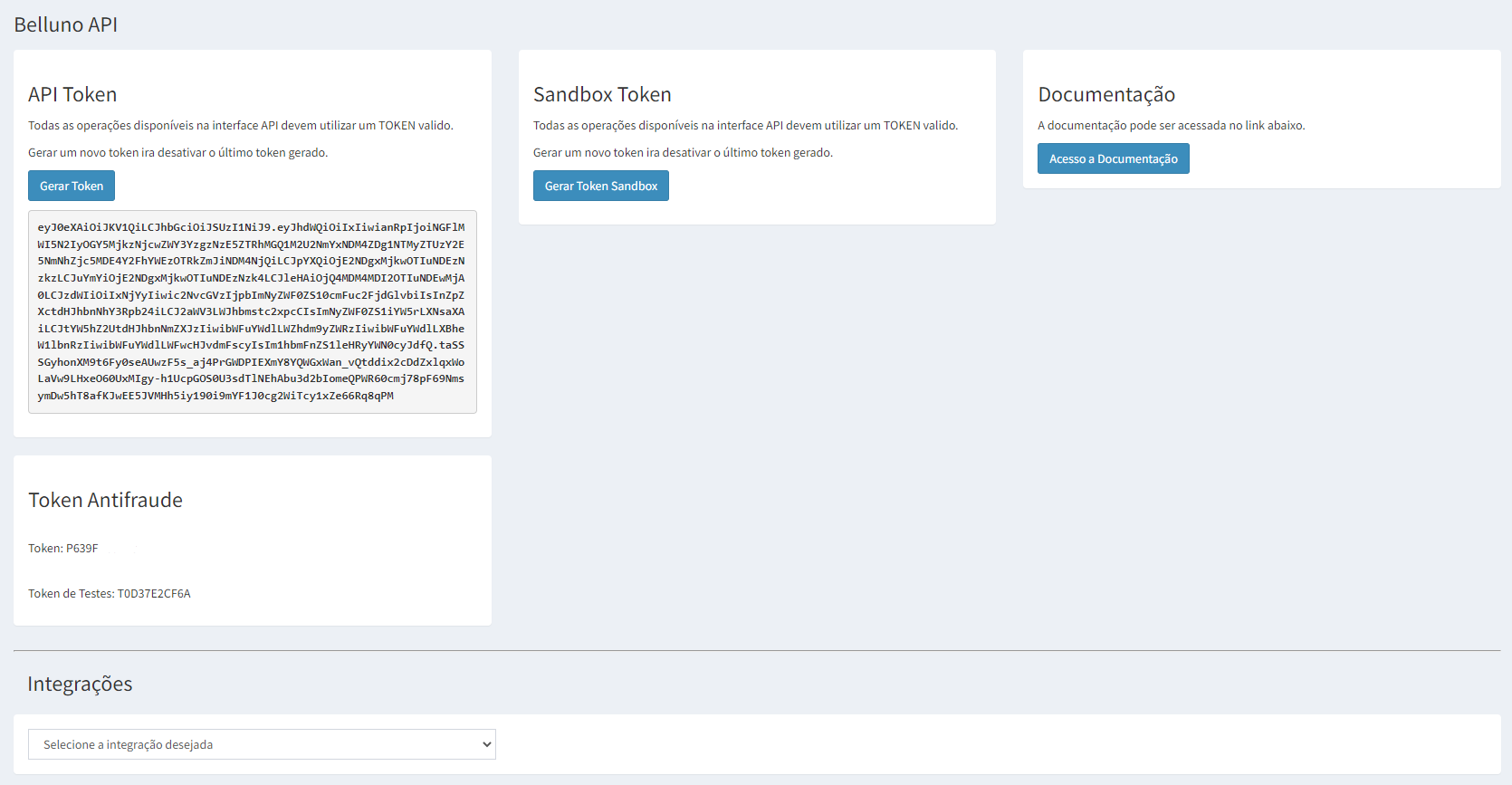Click the API token text box
The height and width of the screenshot is (785, 1512).
253,311
